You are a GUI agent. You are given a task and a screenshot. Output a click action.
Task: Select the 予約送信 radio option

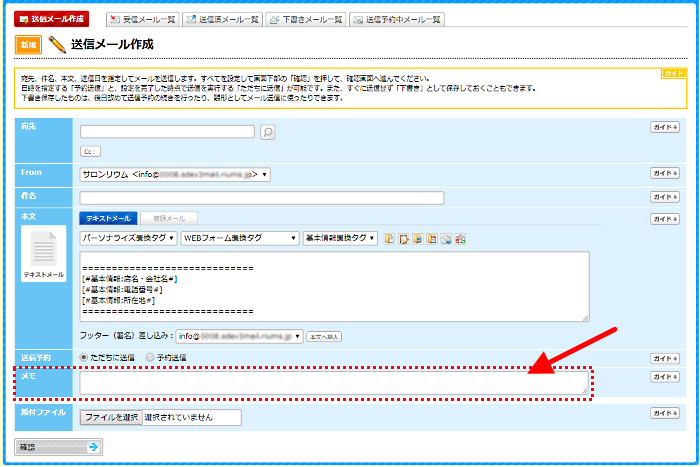click(151, 357)
